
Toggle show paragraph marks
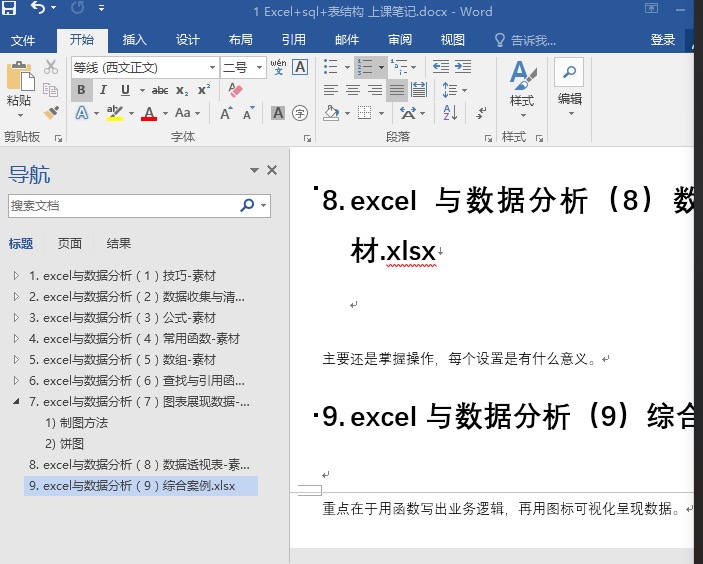pos(482,113)
